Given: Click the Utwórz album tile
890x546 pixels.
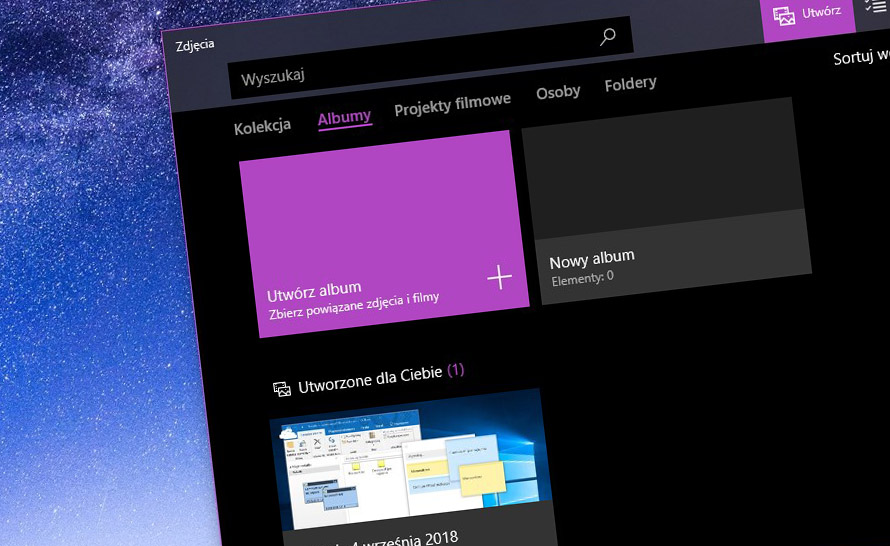Looking at the screenshot, I should (384, 234).
